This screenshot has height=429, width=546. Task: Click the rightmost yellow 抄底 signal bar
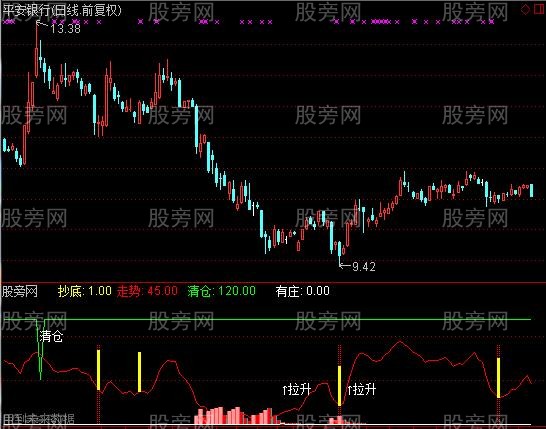point(498,377)
